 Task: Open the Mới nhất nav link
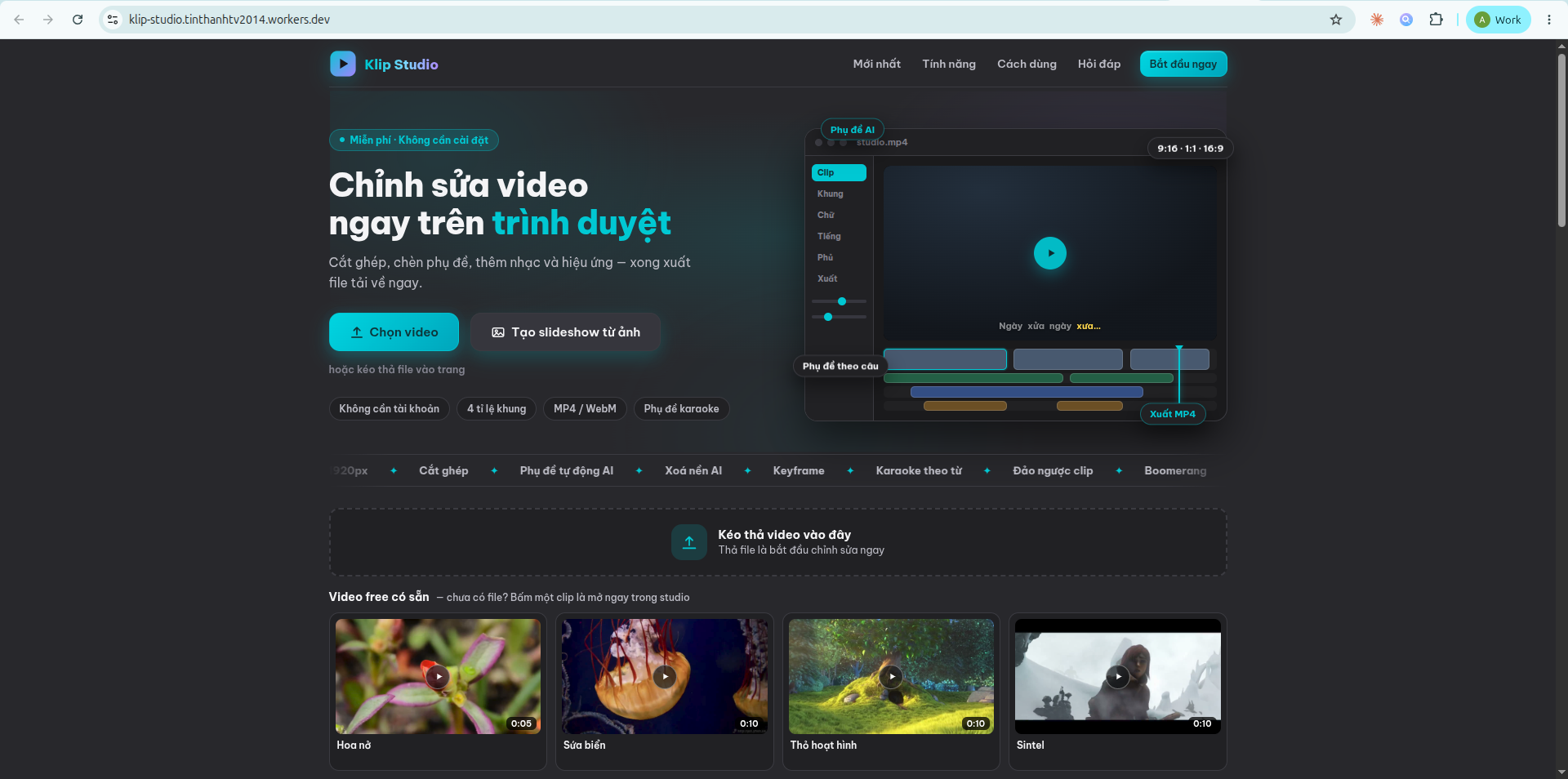click(877, 64)
